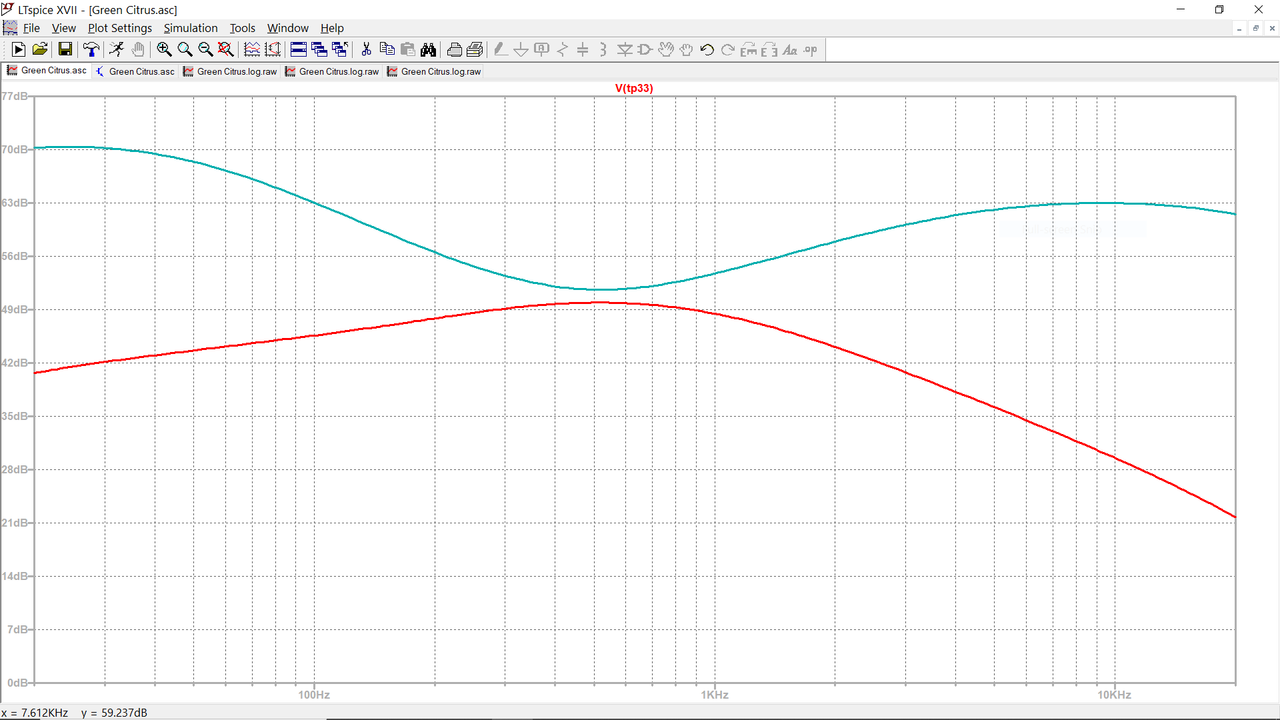
Task: Zoom in on the waveform plot
Action: [x=163, y=49]
